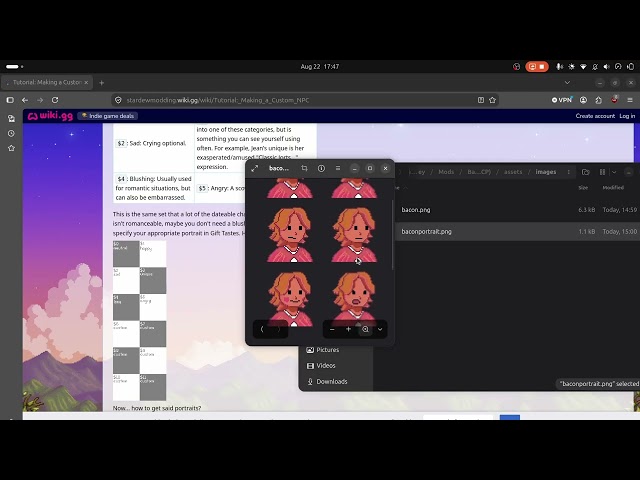Click the images breadcrumb in file manager
The image size is (640, 480).
(x=546, y=172)
